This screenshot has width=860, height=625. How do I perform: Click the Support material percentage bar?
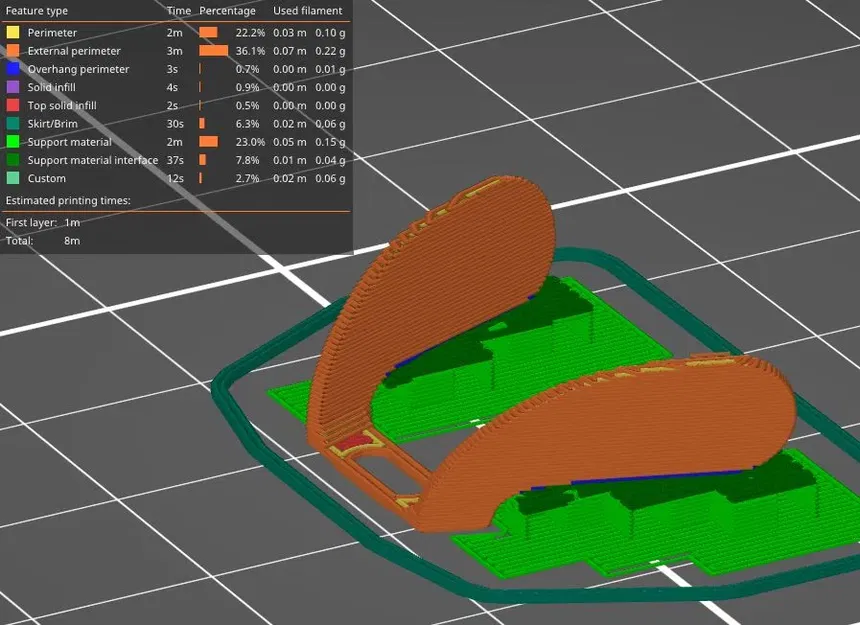tap(208, 141)
